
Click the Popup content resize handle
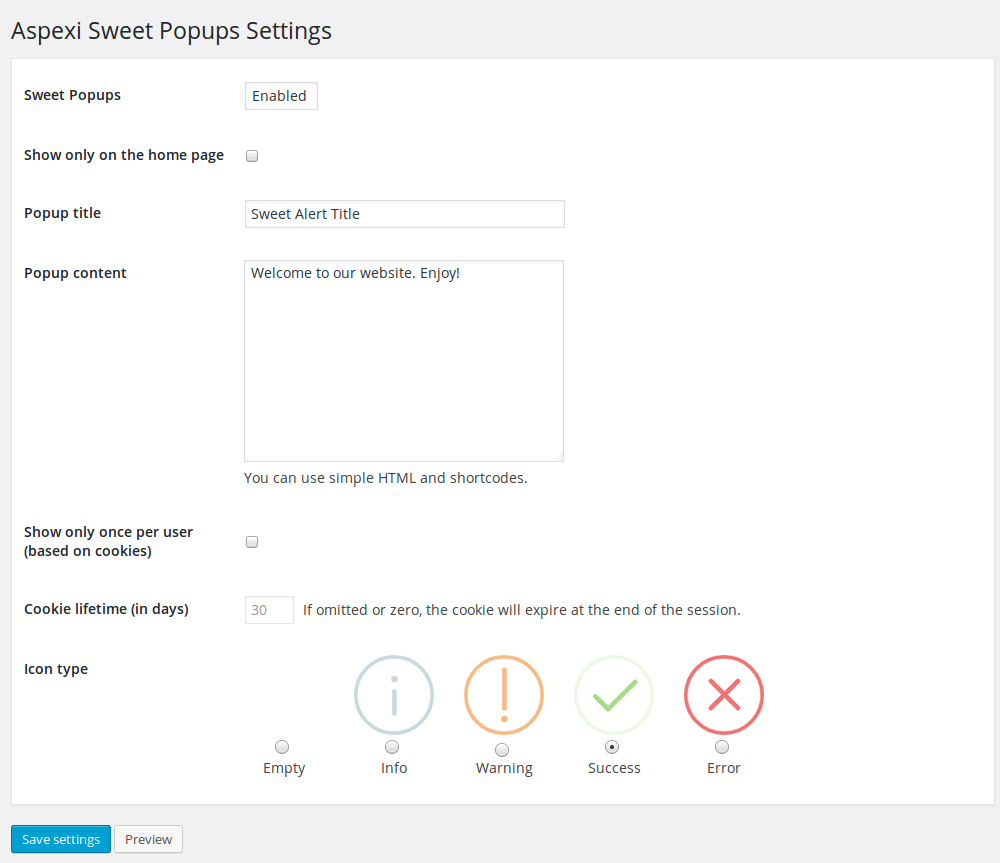point(558,456)
